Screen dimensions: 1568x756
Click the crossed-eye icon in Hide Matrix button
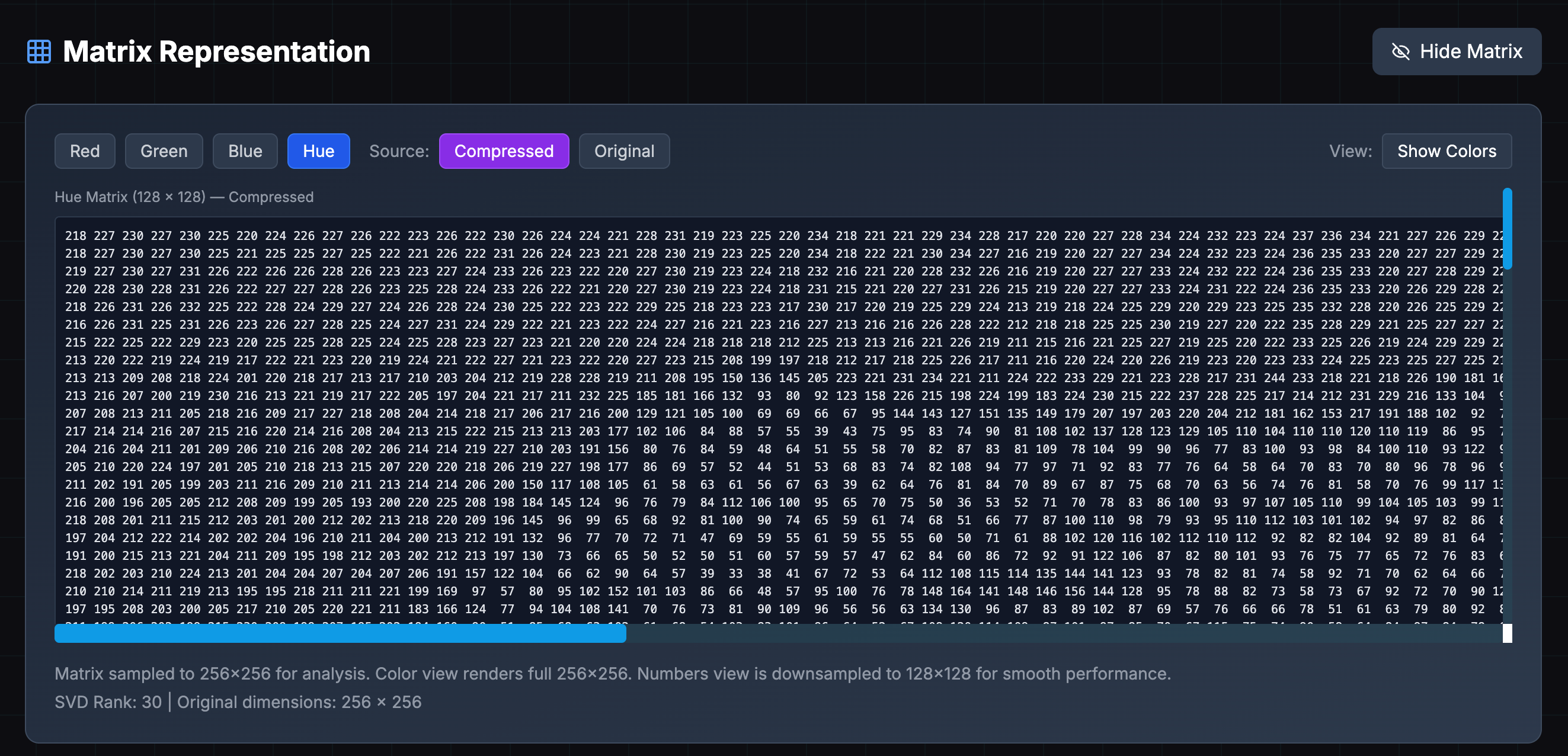click(1401, 51)
